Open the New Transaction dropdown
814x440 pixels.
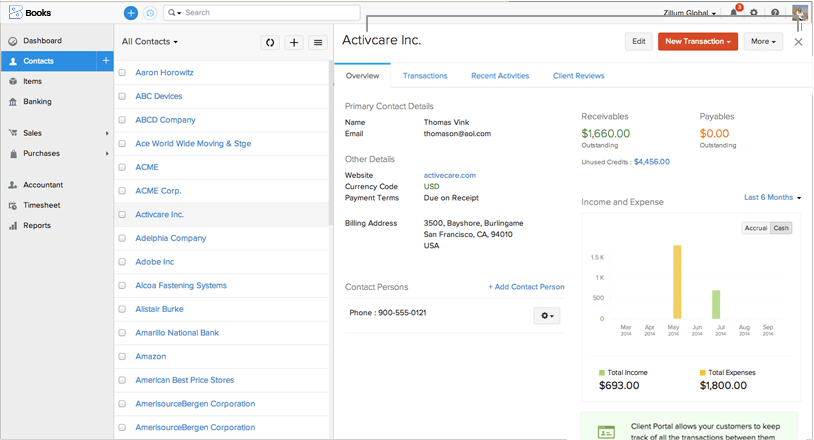point(697,41)
